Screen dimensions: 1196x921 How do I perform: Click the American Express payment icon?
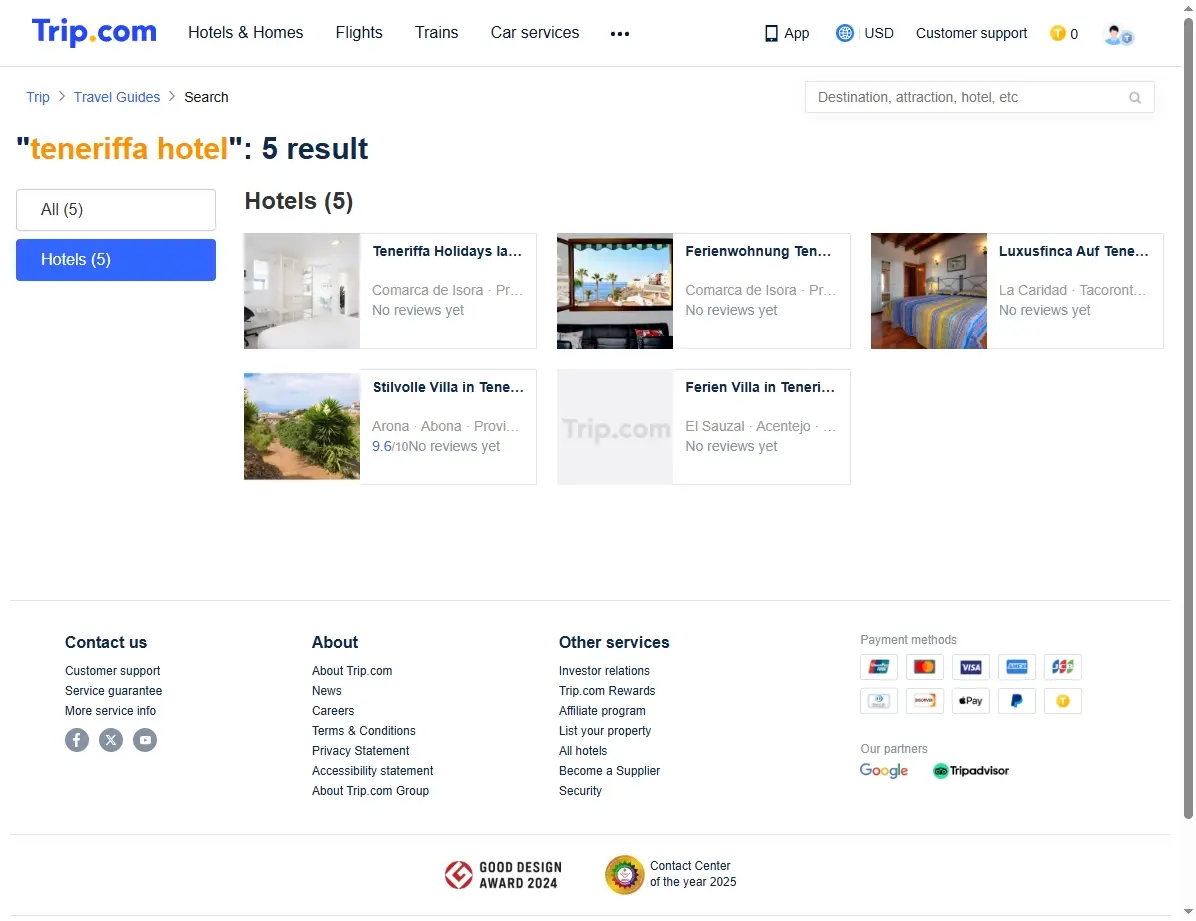[x=1017, y=667]
